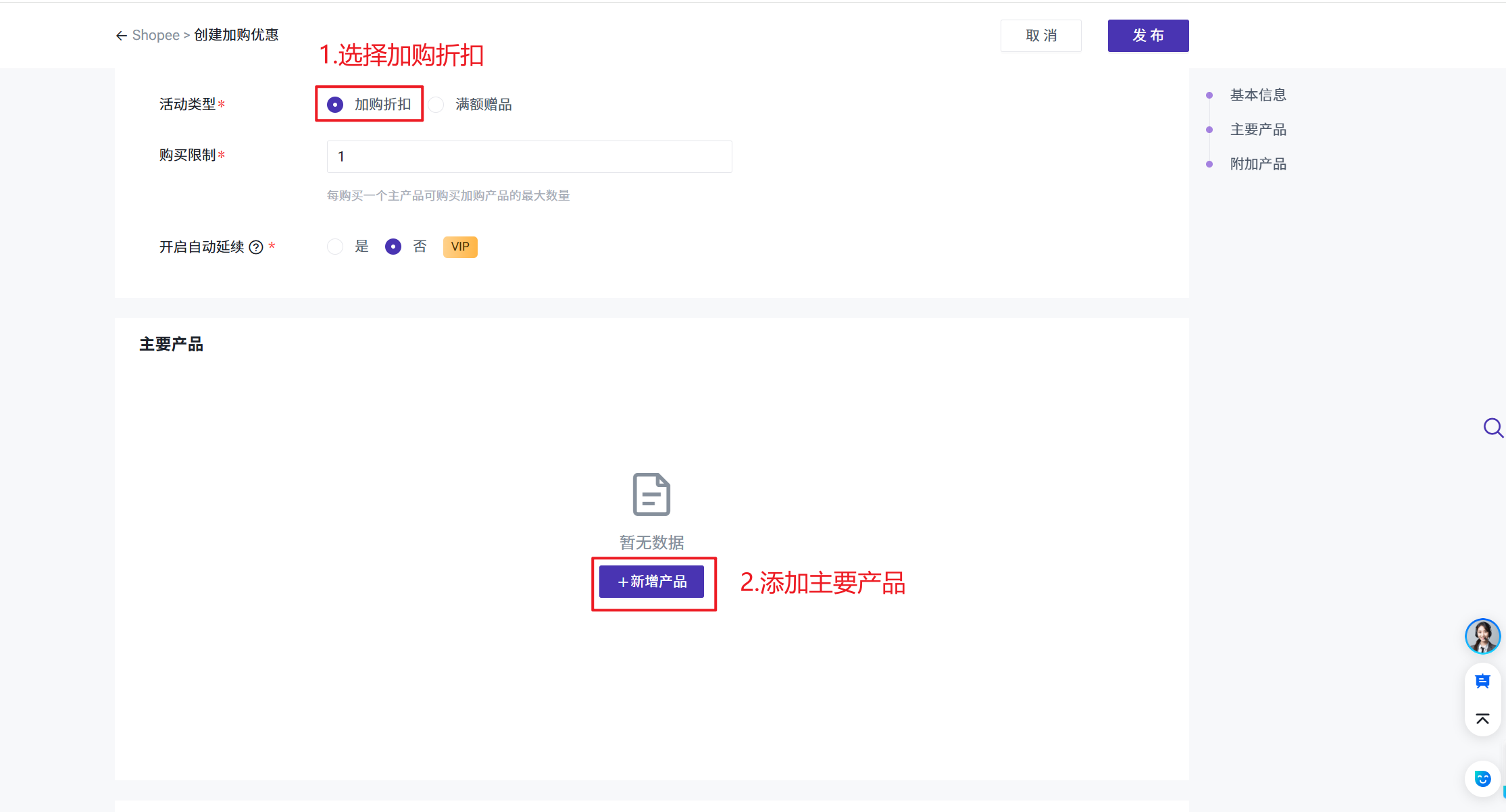
Task: Jump to 主要产品 section
Action: 1257,130
